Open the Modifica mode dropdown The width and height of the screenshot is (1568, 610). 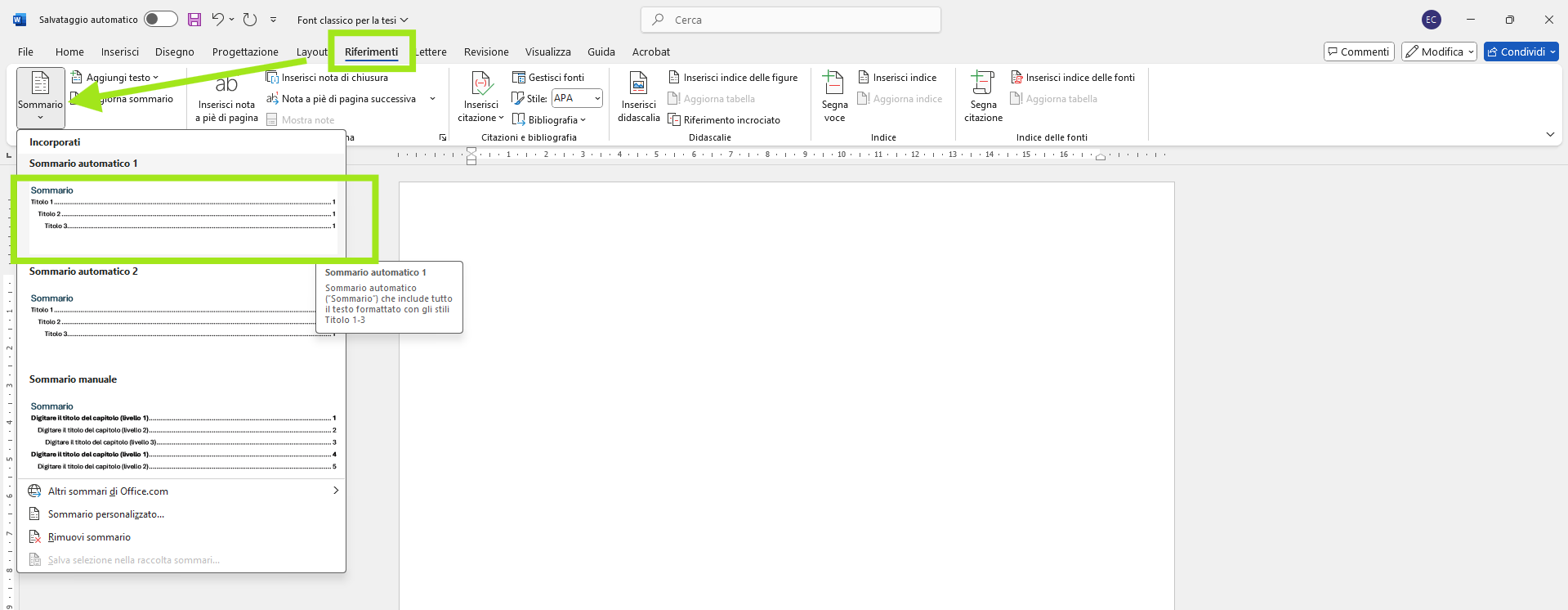point(1439,52)
